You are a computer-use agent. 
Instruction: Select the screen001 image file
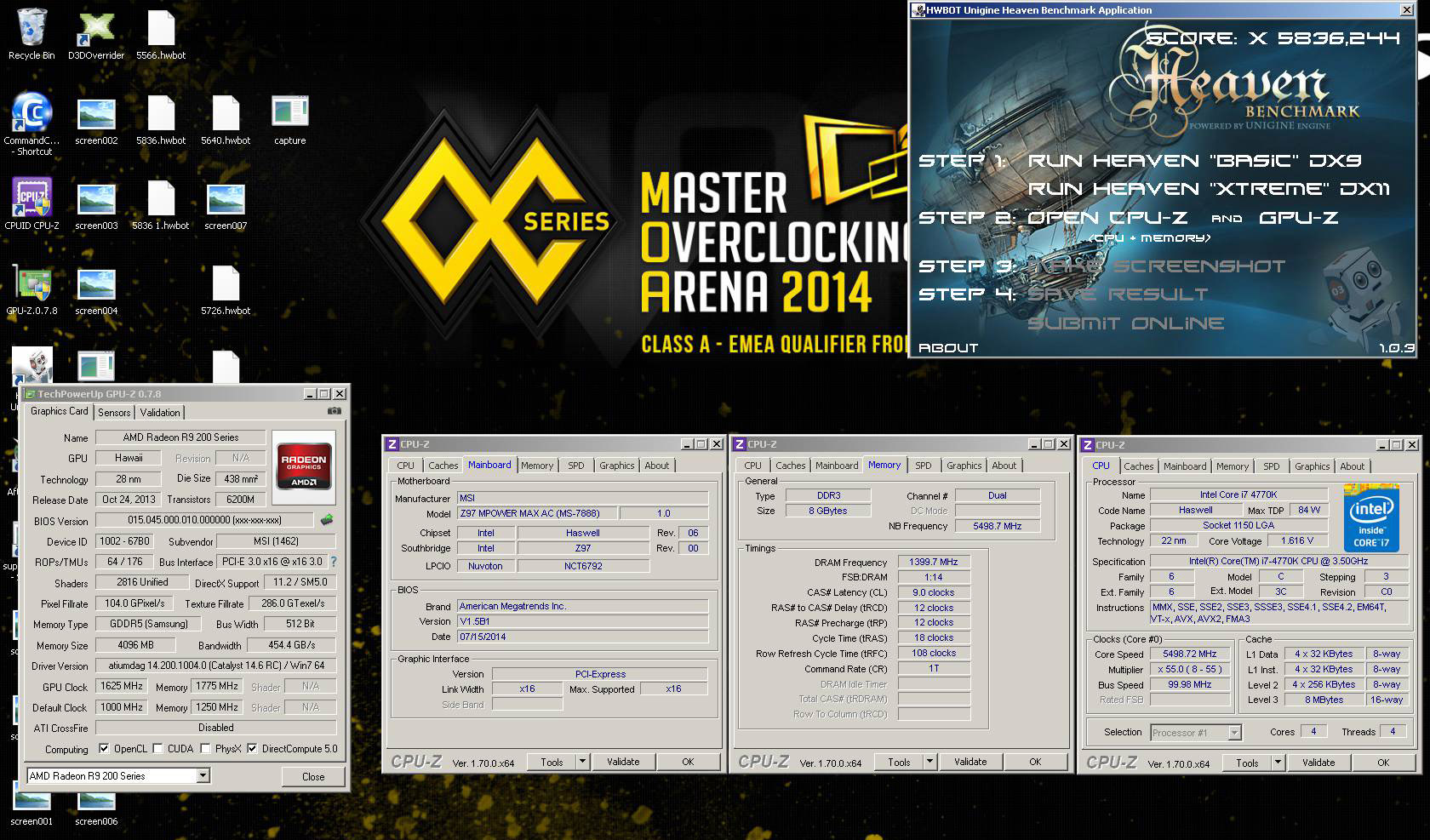(31, 809)
